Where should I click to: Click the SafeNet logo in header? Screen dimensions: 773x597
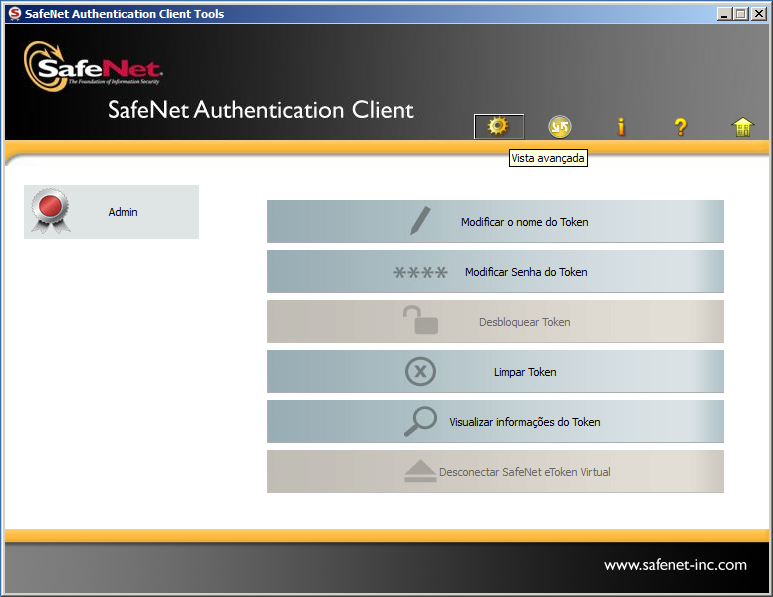(x=94, y=67)
